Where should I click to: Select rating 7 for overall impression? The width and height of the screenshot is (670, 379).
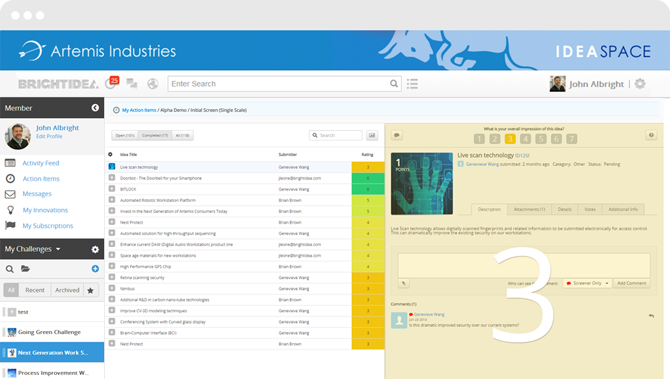pos(572,139)
